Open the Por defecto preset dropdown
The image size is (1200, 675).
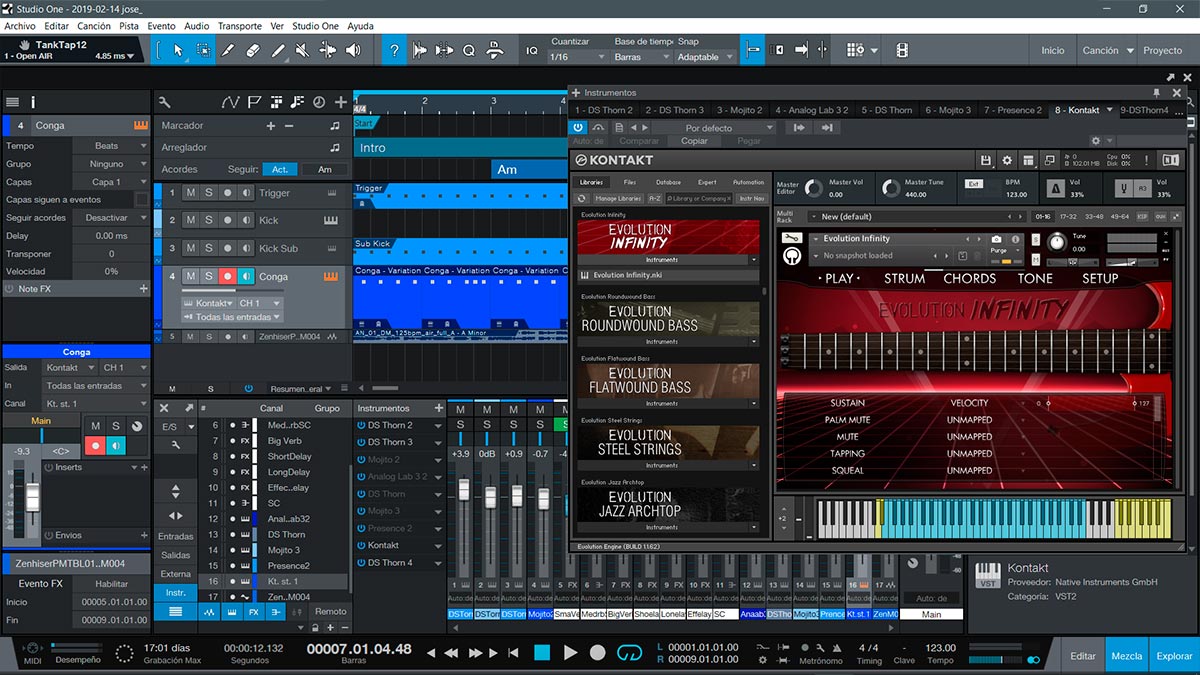[716, 128]
